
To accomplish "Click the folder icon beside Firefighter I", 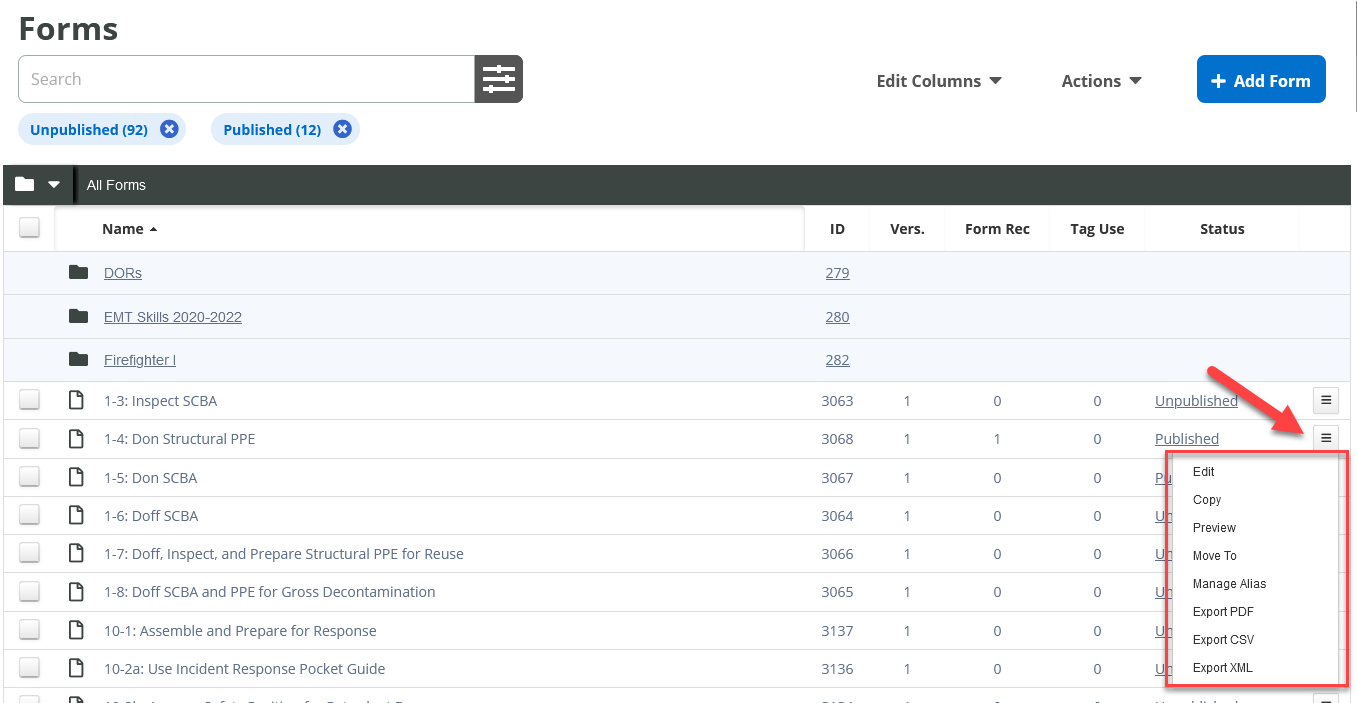I will pos(79,359).
